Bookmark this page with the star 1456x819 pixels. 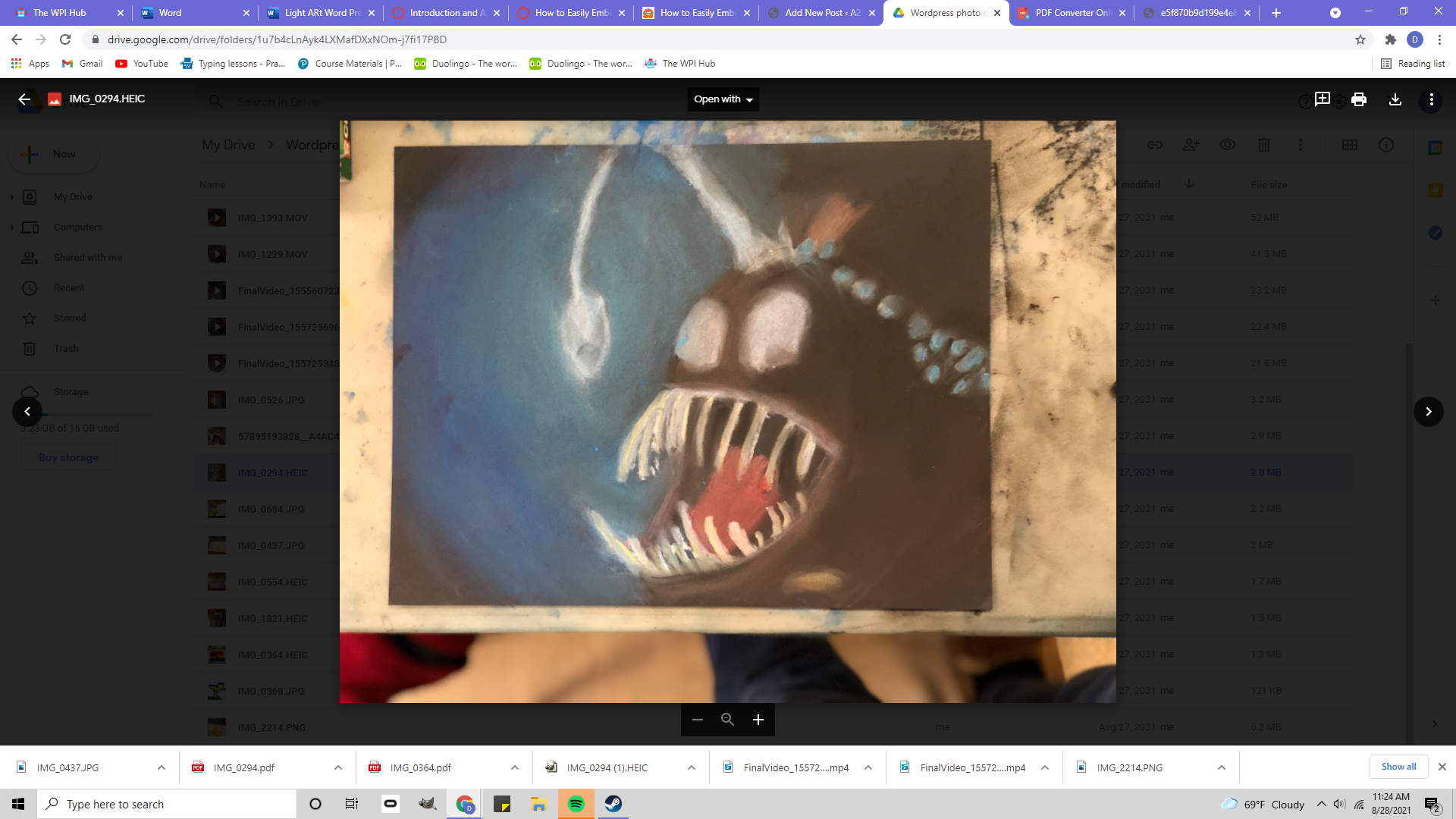[x=1360, y=39]
